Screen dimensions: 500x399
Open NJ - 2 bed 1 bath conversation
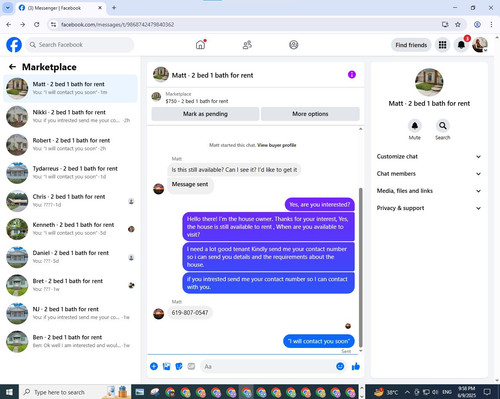tap(70, 313)
